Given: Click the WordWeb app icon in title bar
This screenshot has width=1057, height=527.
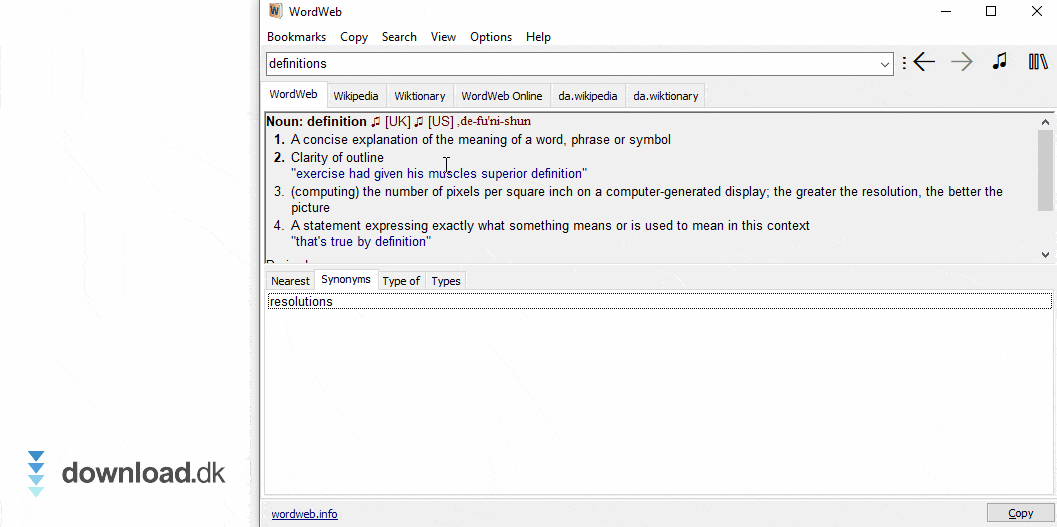Looking at the screenshot, I should tap(276, 11).
